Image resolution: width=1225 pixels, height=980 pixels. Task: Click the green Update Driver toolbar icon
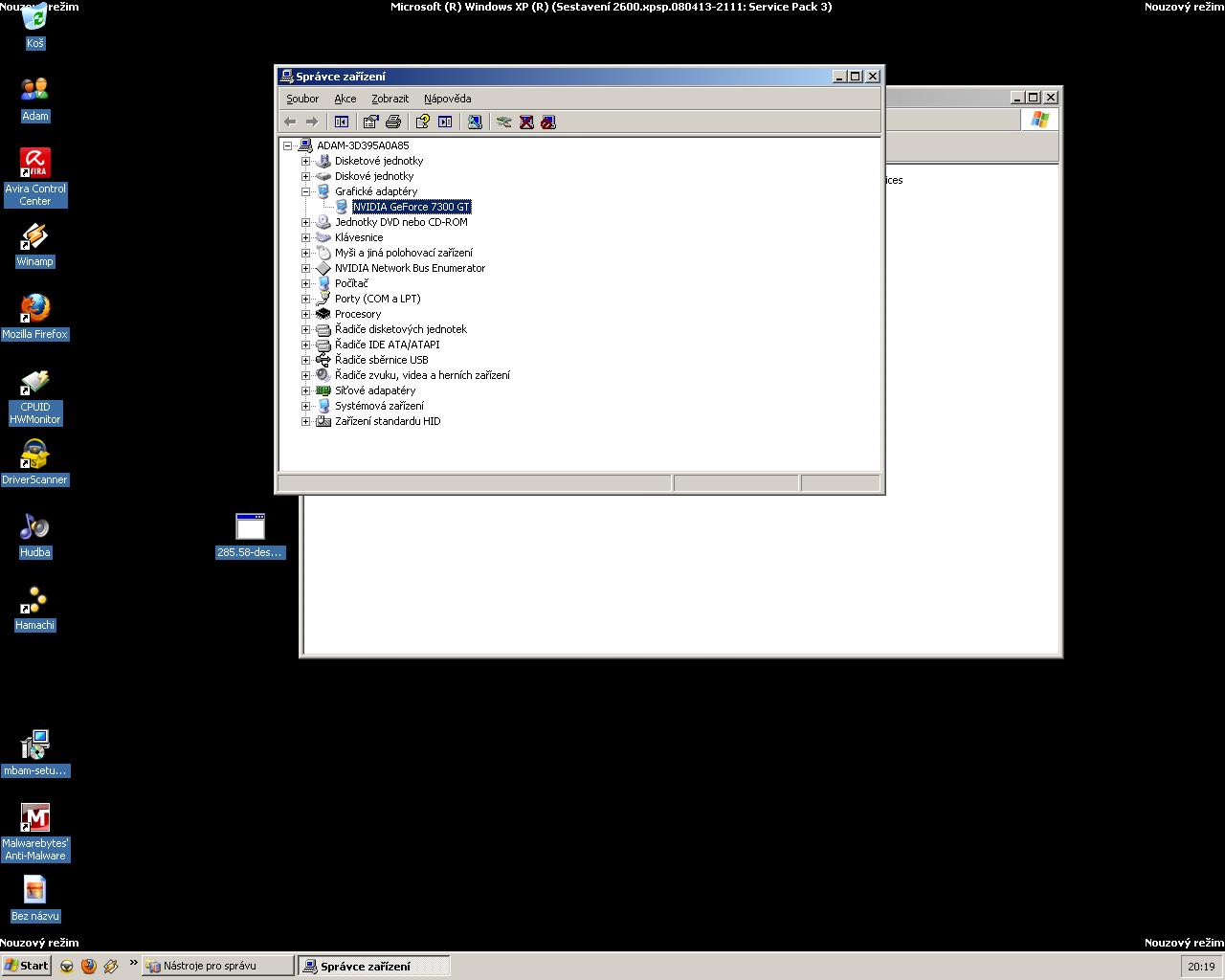504,122
